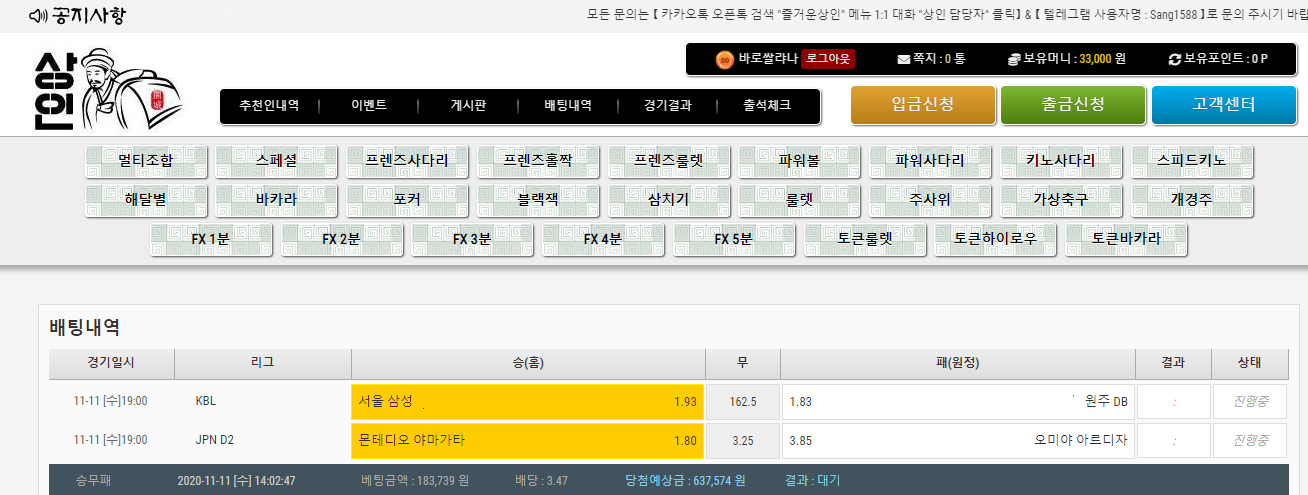Choose the FX 3분 game tab
This screenshot has width=1308, height=495.
click(472, 239)
